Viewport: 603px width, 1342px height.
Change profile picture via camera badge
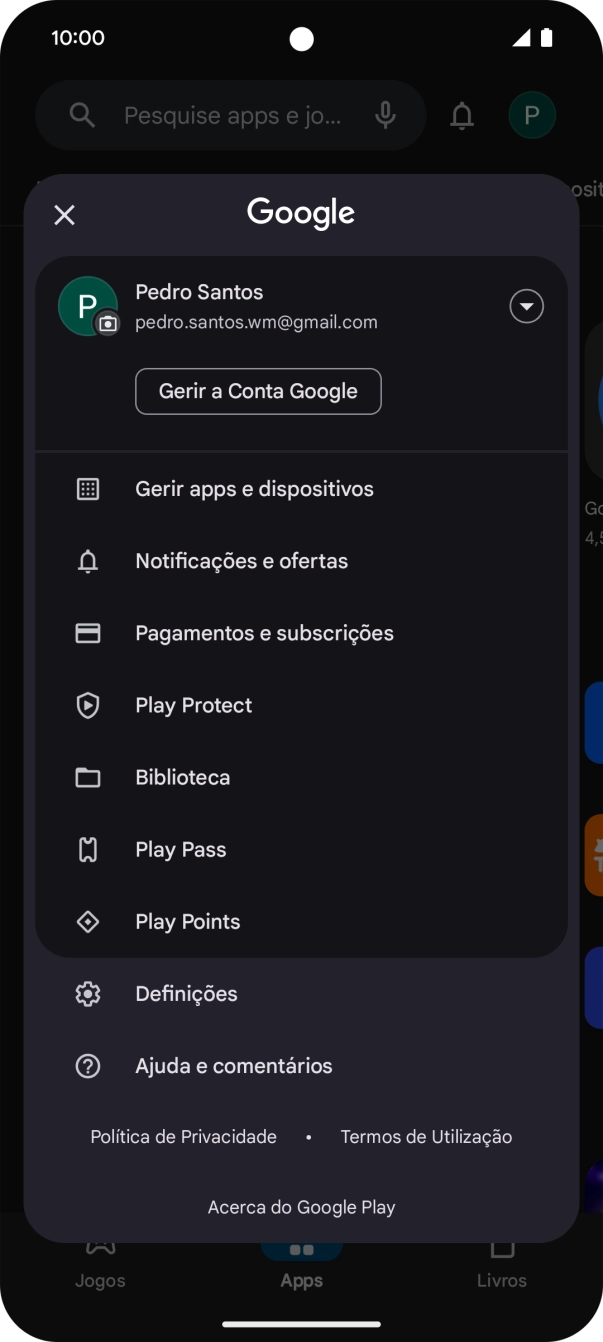[108, 326]
